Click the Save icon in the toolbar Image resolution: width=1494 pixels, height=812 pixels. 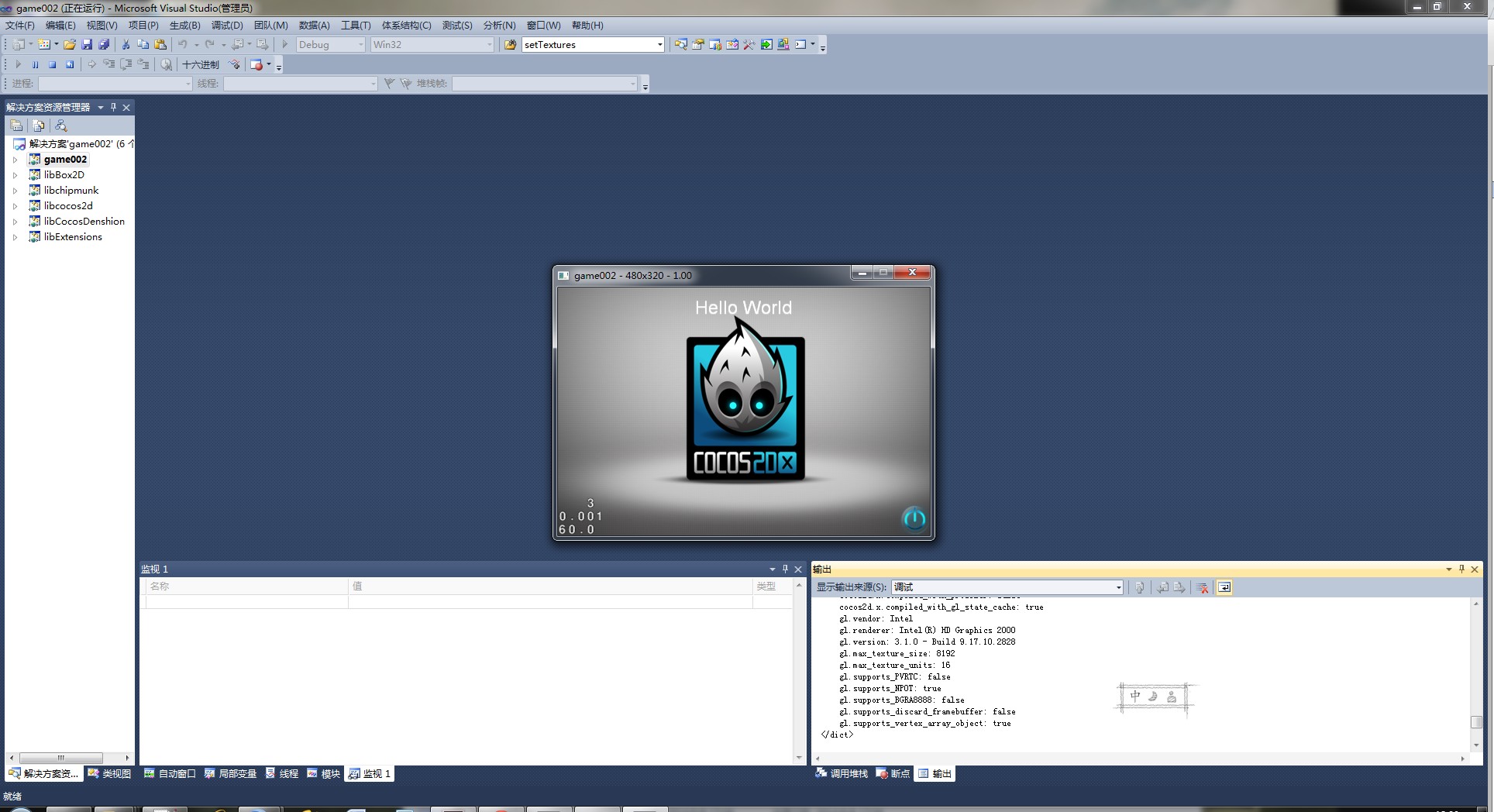point(87,45)
